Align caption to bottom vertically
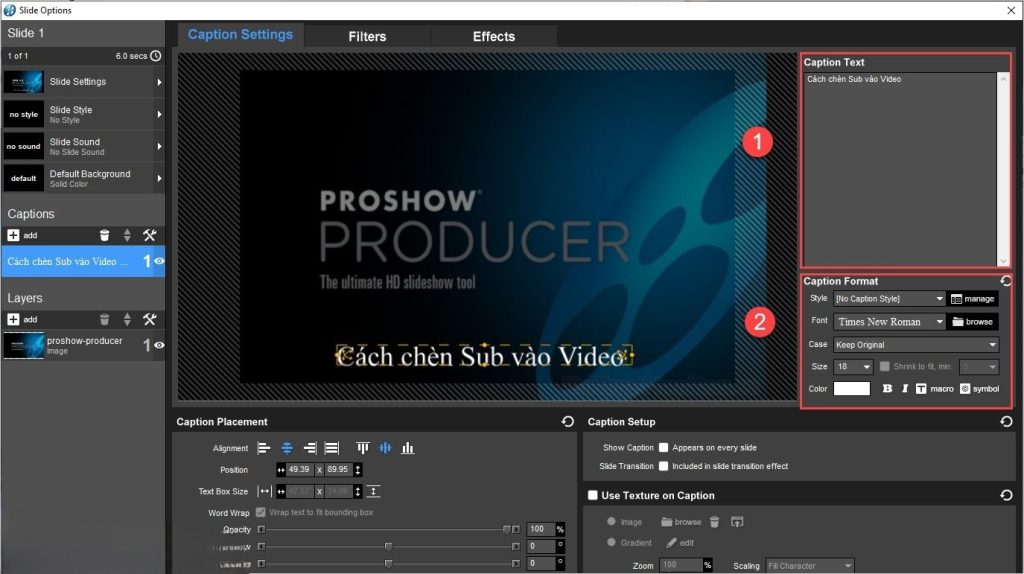1024x574 pixels. (x=408, y=448)
